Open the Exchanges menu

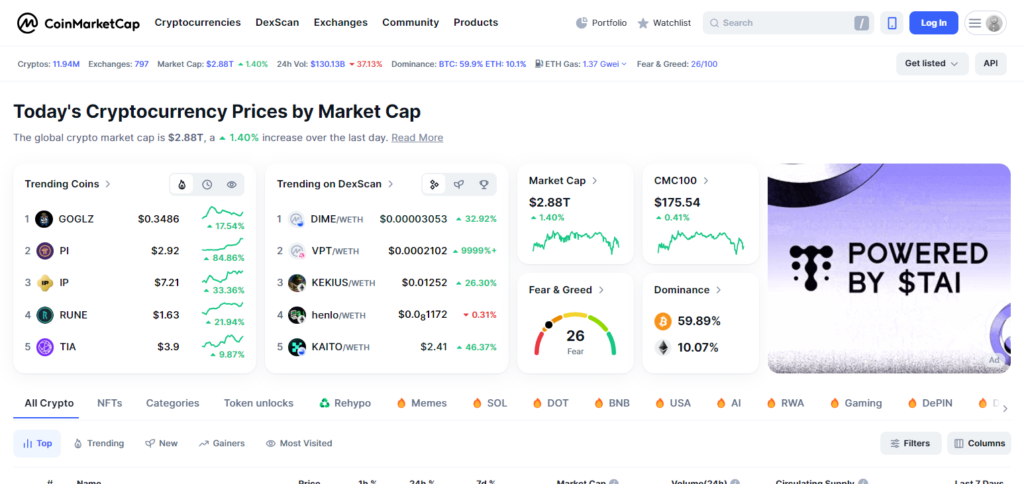pyautogui.click(x=340, y=22)
